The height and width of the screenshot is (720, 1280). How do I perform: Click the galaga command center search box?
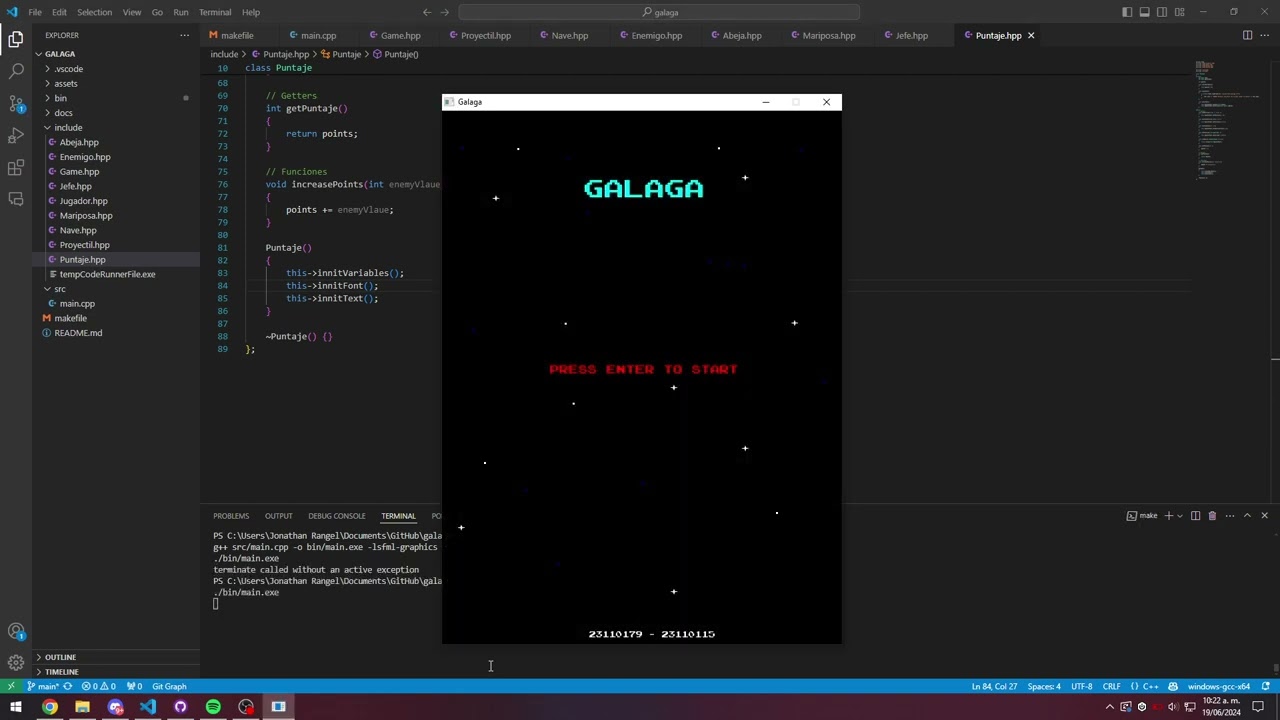660,12
